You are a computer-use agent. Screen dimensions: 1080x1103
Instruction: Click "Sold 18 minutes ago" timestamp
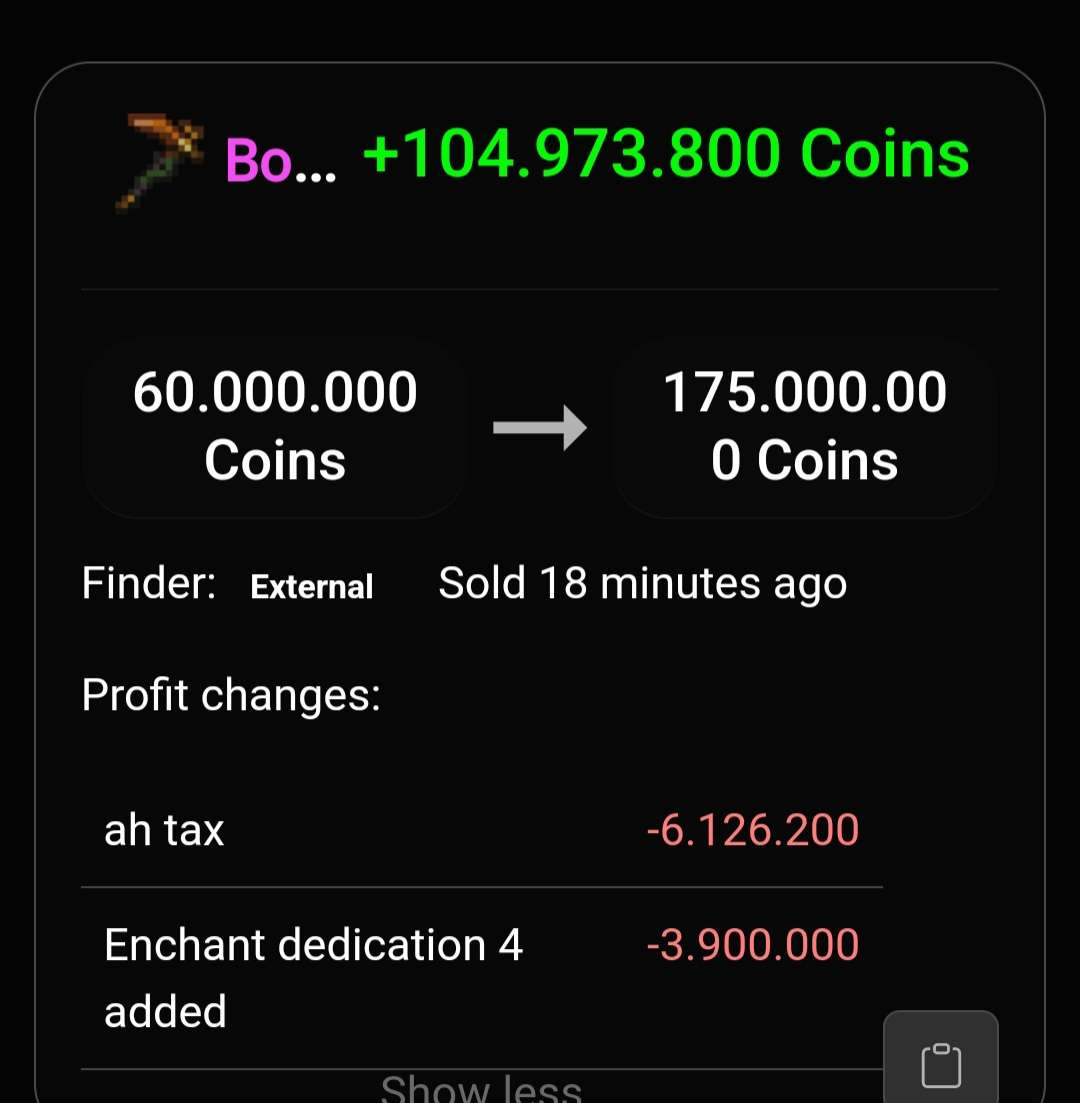coord(642,584)
